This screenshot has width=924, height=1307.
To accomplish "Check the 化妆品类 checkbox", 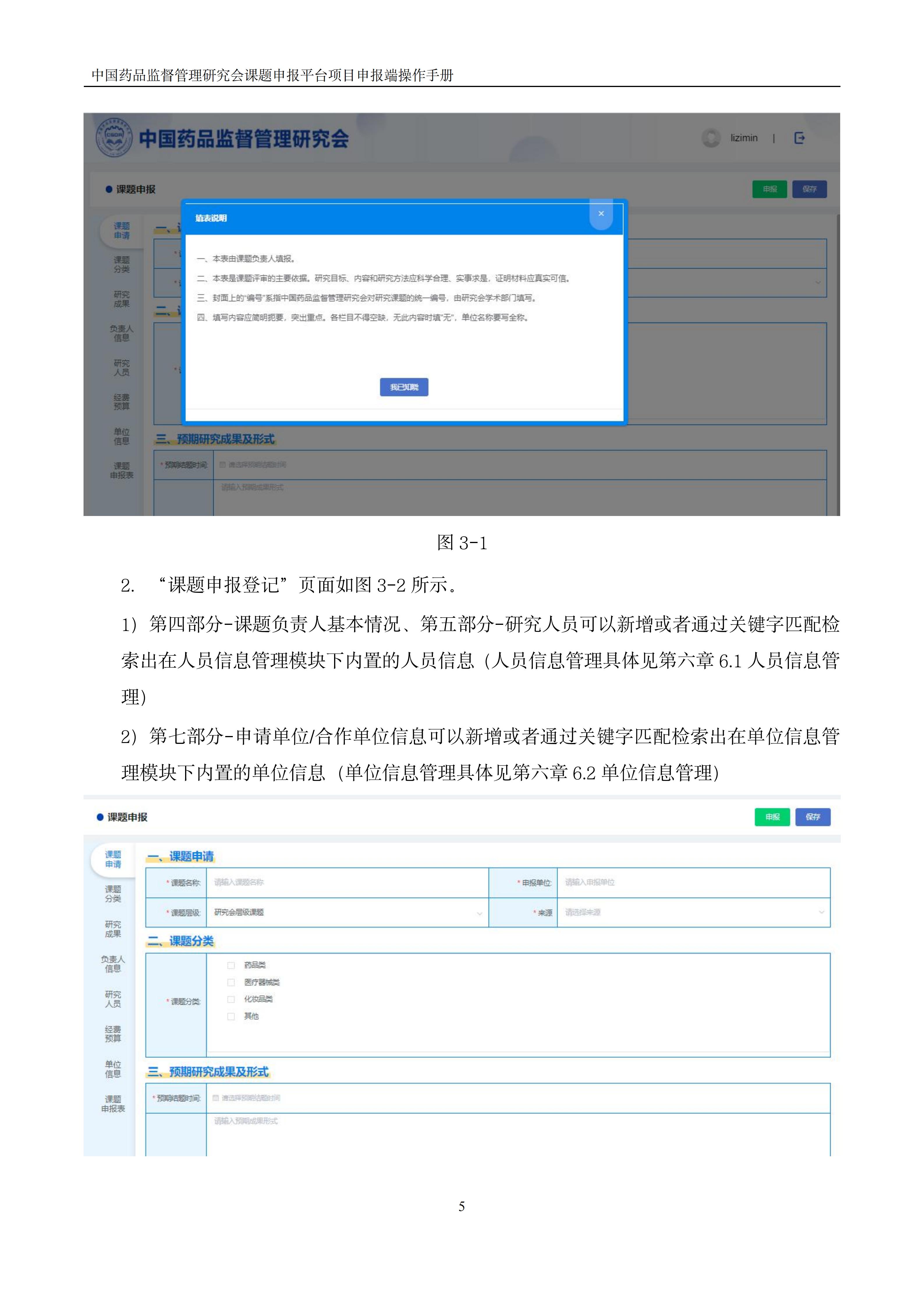I will pos(231,999).
